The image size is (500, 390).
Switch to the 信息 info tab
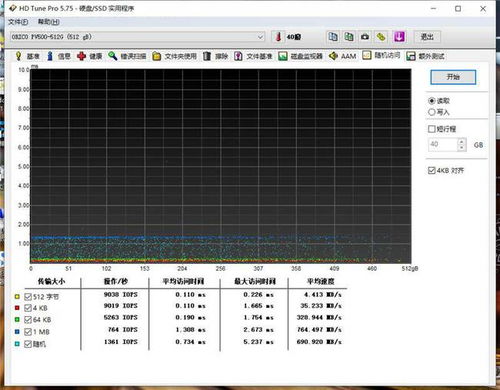pyautogui.click(x=58, y=56)
